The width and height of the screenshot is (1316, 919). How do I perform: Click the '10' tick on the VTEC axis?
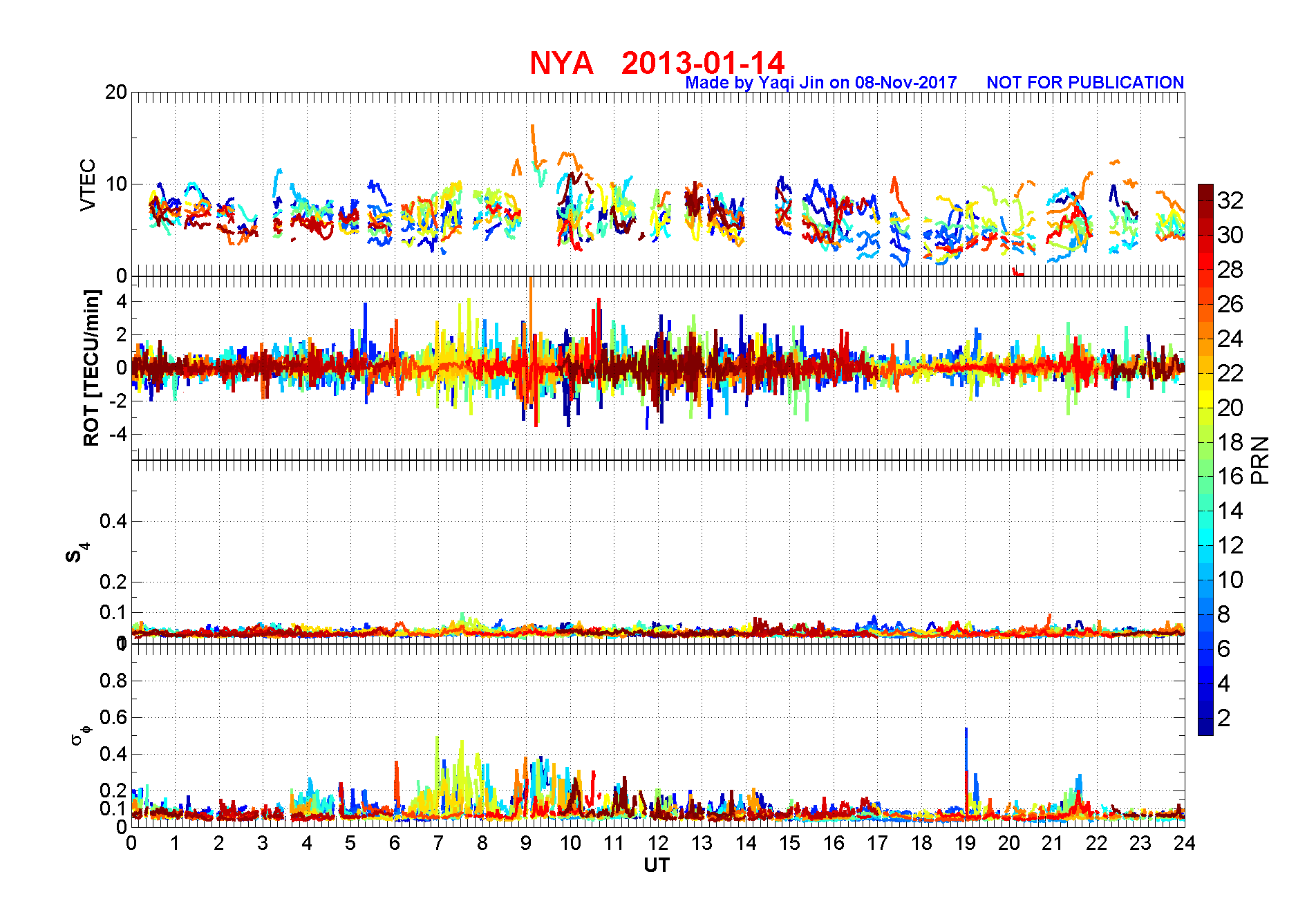coord(116,184)
